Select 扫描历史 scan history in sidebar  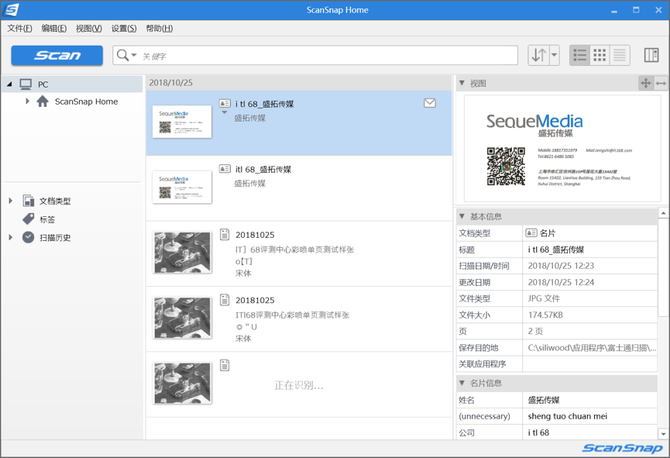[54, 237]
